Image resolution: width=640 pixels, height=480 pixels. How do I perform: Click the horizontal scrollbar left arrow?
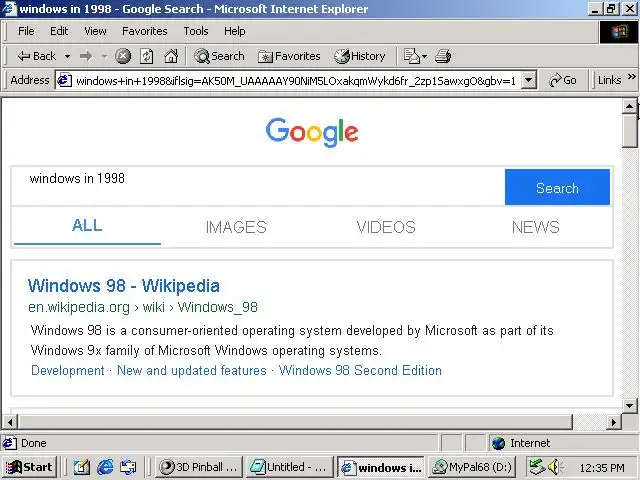(10, 422)
